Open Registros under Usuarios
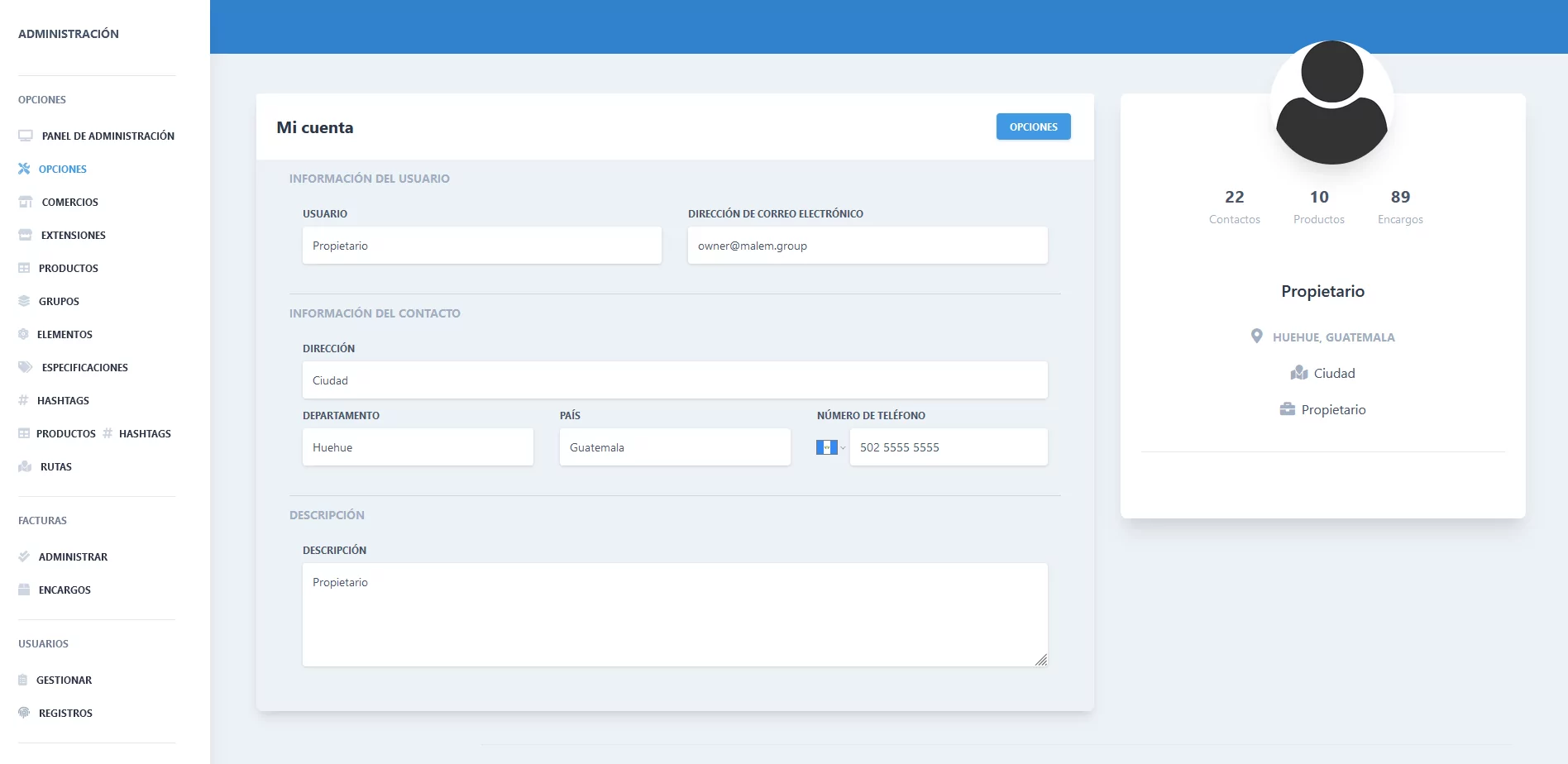 [x=65, y=713]
